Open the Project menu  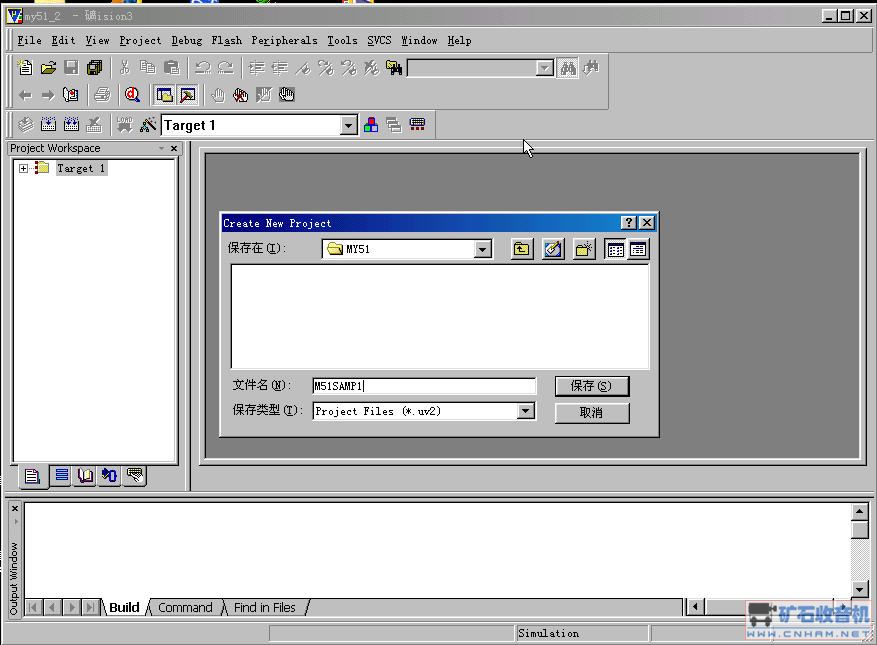click(140, 40)
